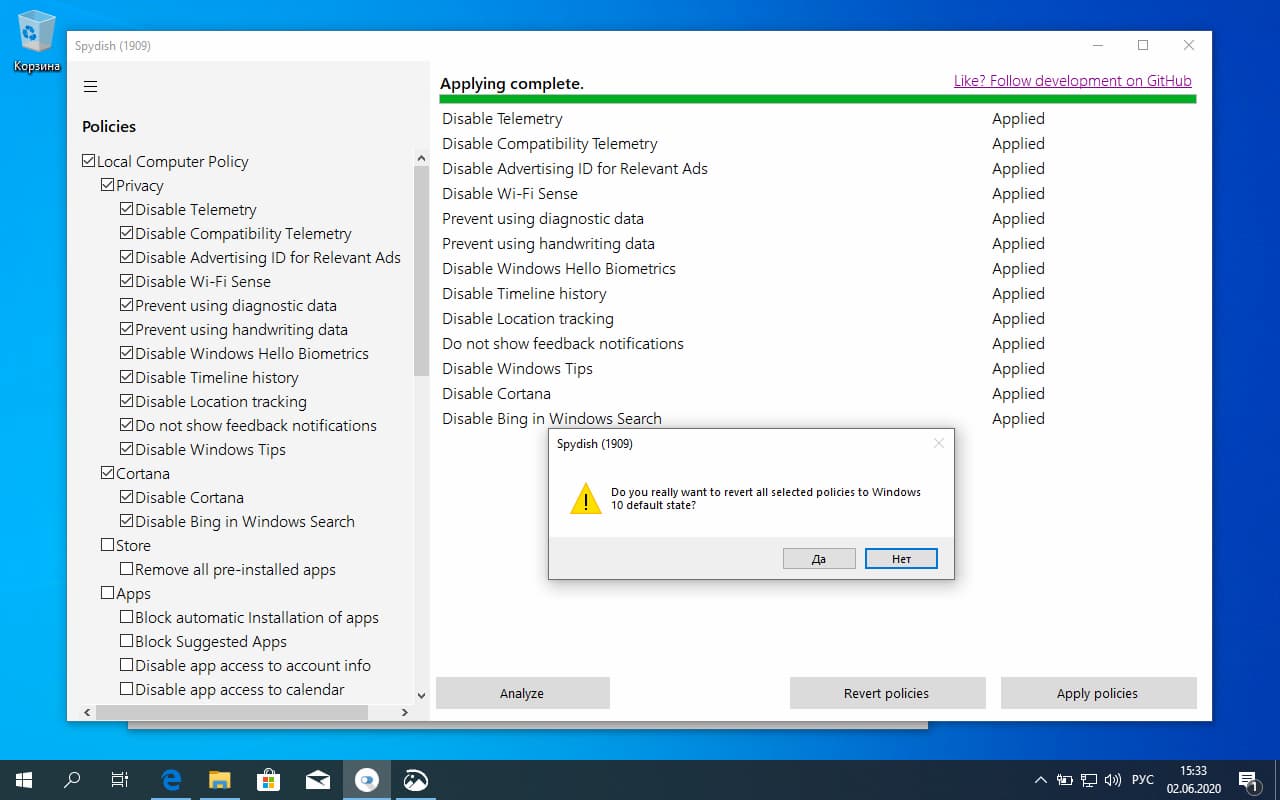Screen dimensions: 1280x800
Task: Open network status tray icon
Action: (1088, 780)
